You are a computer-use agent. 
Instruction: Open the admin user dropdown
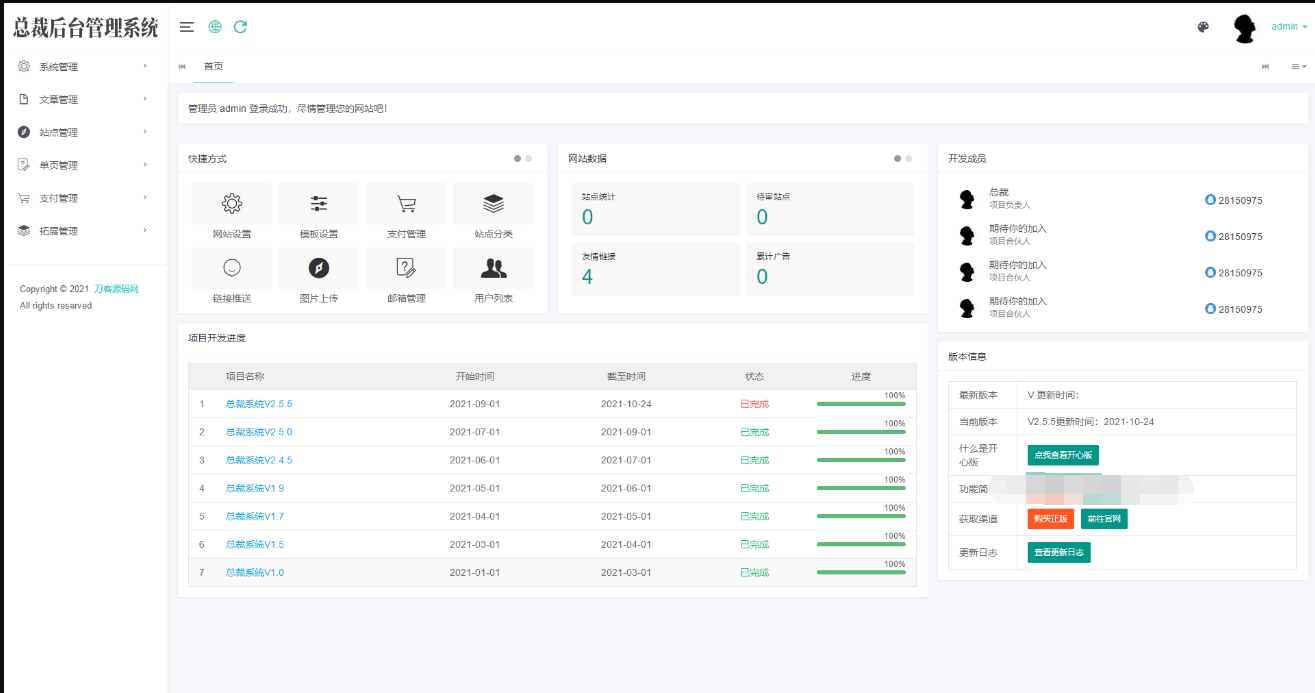tap(1288, 27)
